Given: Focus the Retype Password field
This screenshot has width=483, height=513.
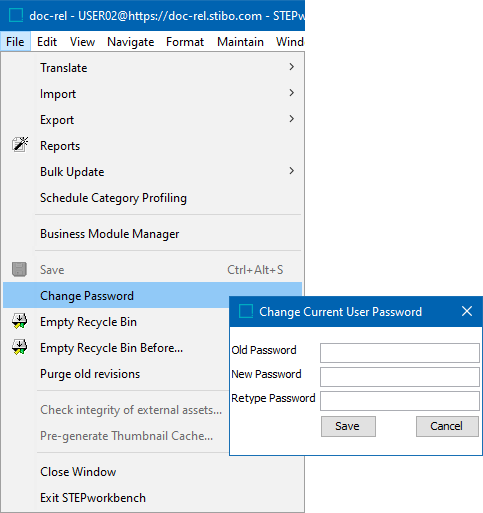Looking at the screenshot, I should tap(400, 401).
